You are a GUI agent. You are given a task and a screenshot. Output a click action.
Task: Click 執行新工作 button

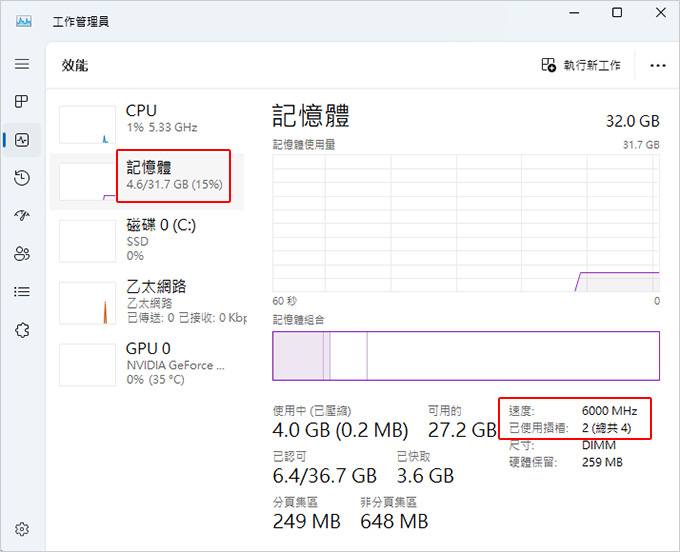click(x=581, y=65)
